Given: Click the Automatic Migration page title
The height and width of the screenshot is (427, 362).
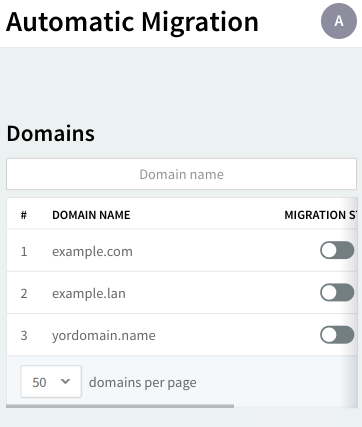Looking at the screenshot, I should 132,22.
